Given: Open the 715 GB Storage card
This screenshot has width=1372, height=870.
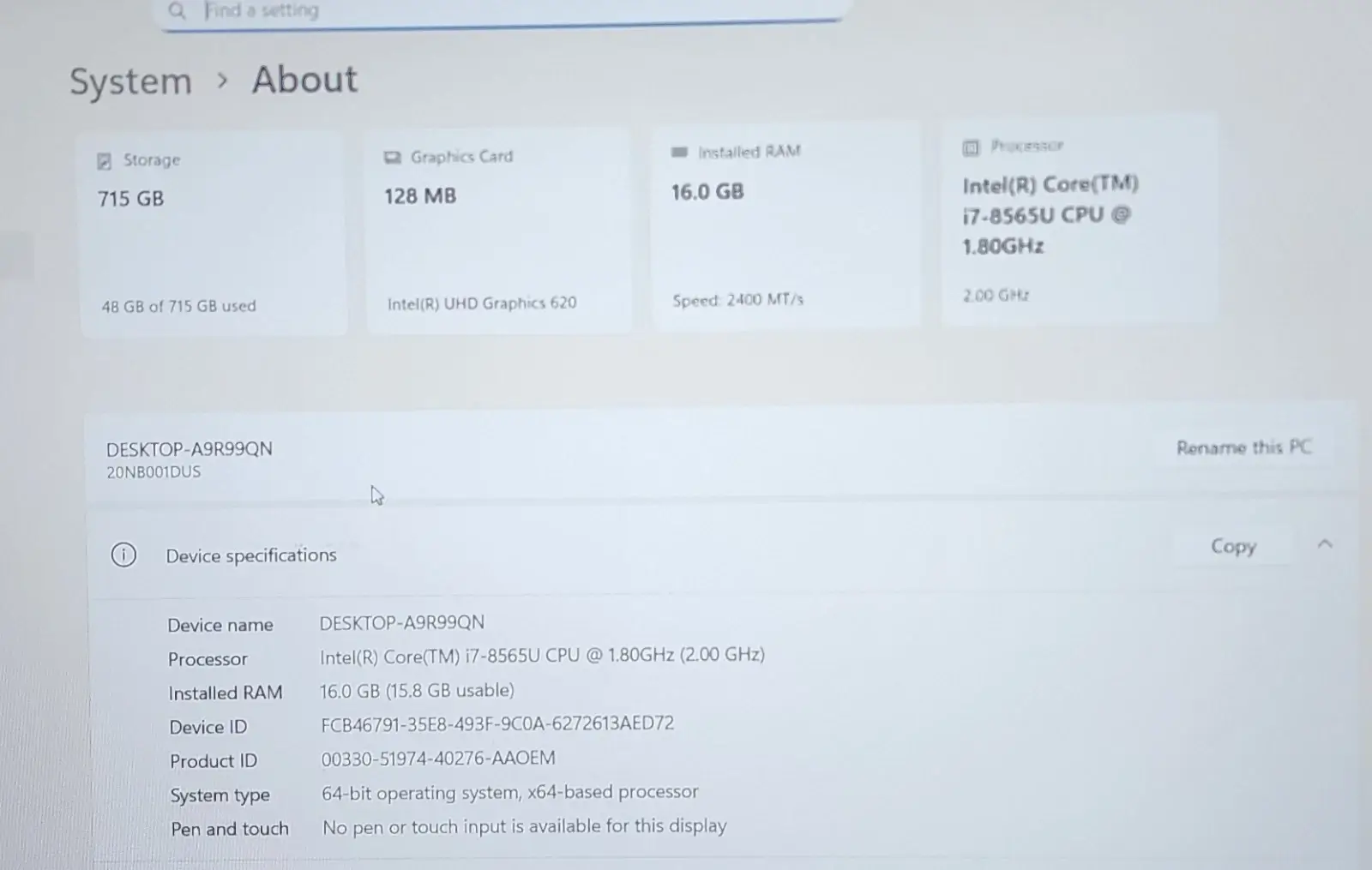Looking at the screenshot, I should click(x=214, y=233).
